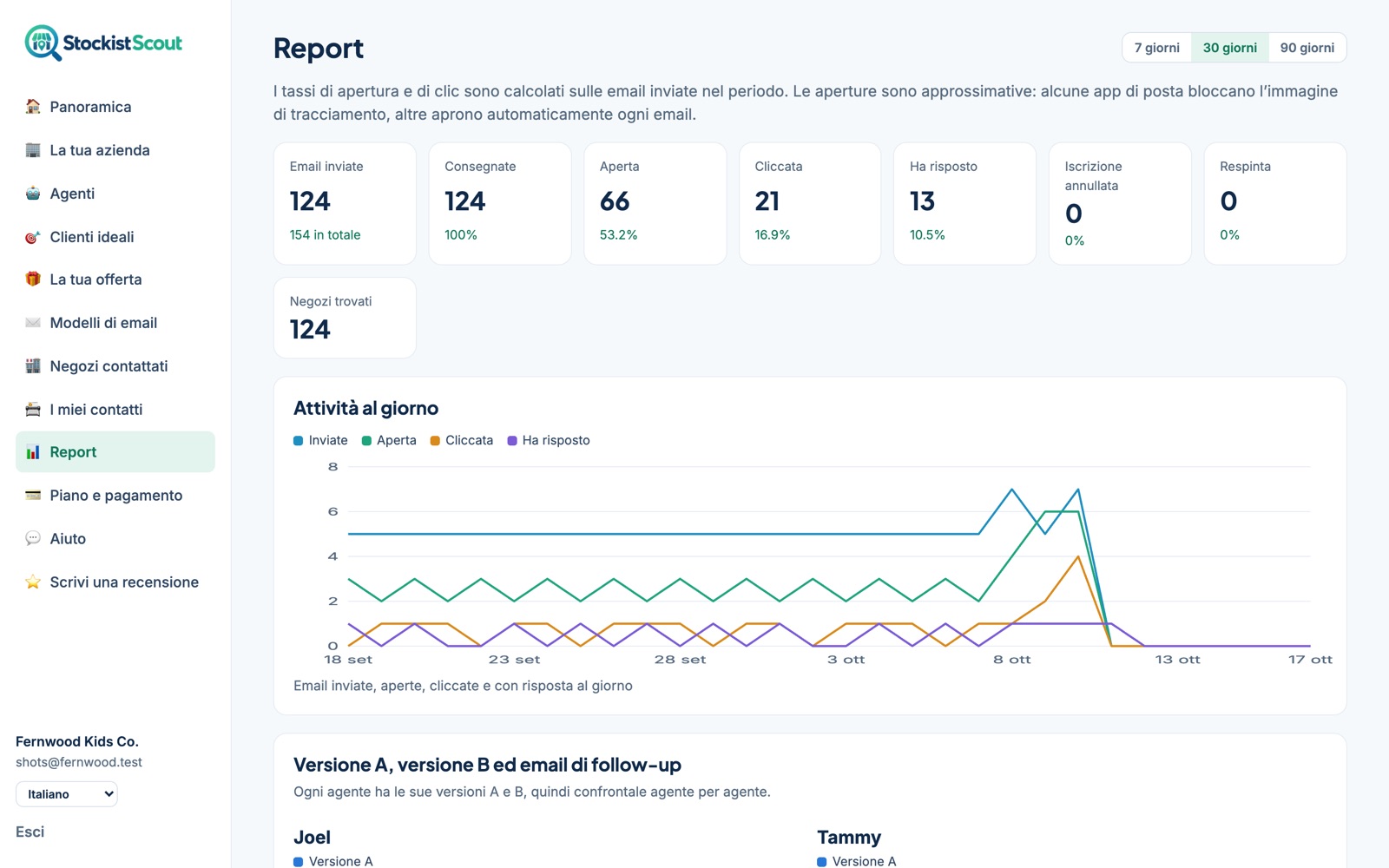The height and width of the screenshot is (868, 1389).
Task: Click Scrivi una recensione link
Action: 115,582
